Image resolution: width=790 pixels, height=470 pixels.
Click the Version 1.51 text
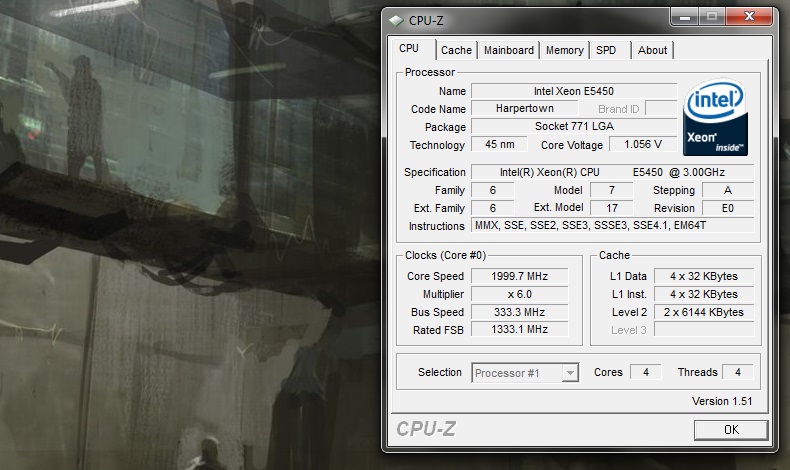tap(722, 401)
